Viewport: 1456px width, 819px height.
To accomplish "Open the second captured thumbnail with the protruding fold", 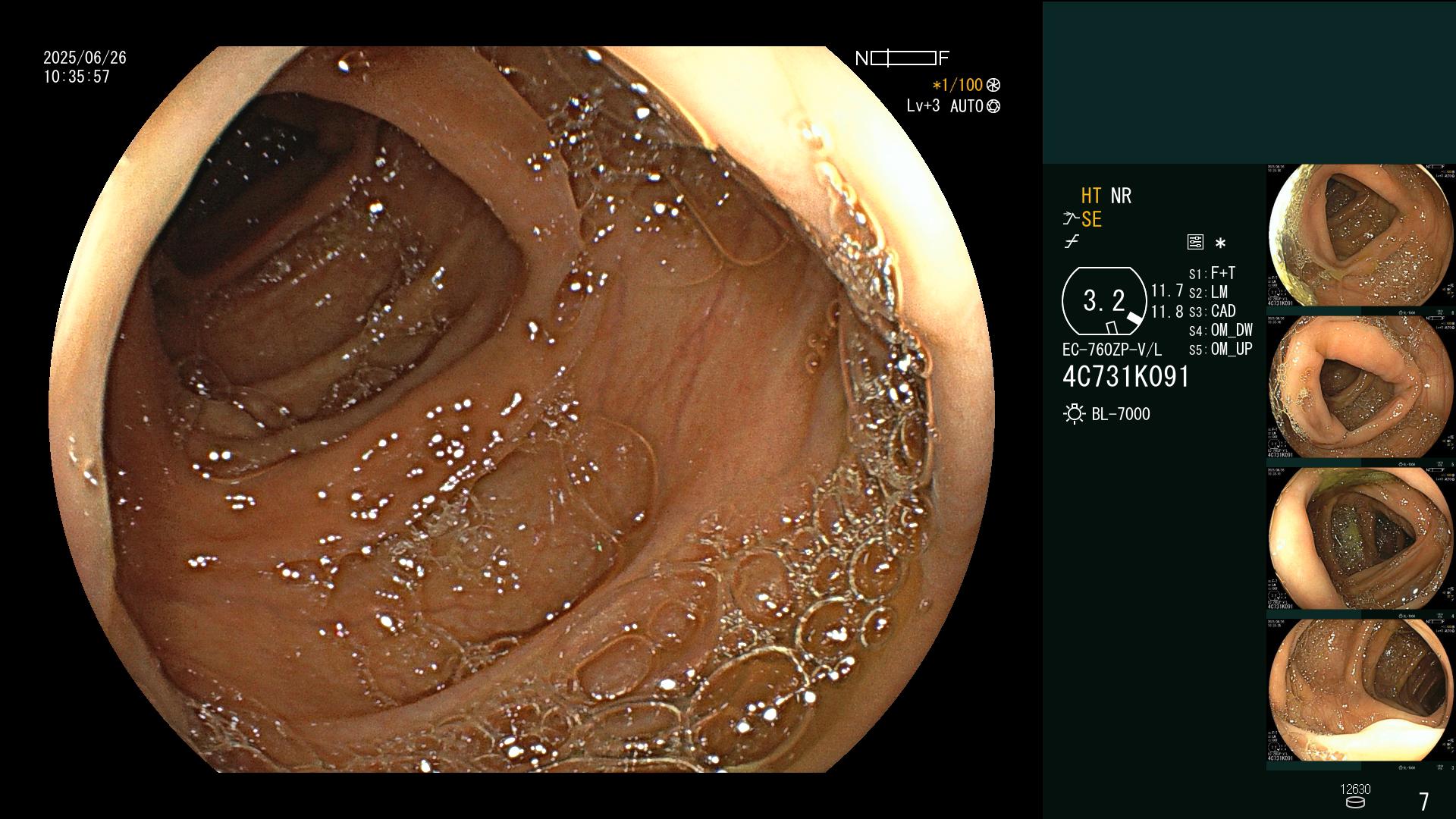I will point(1361,388).
